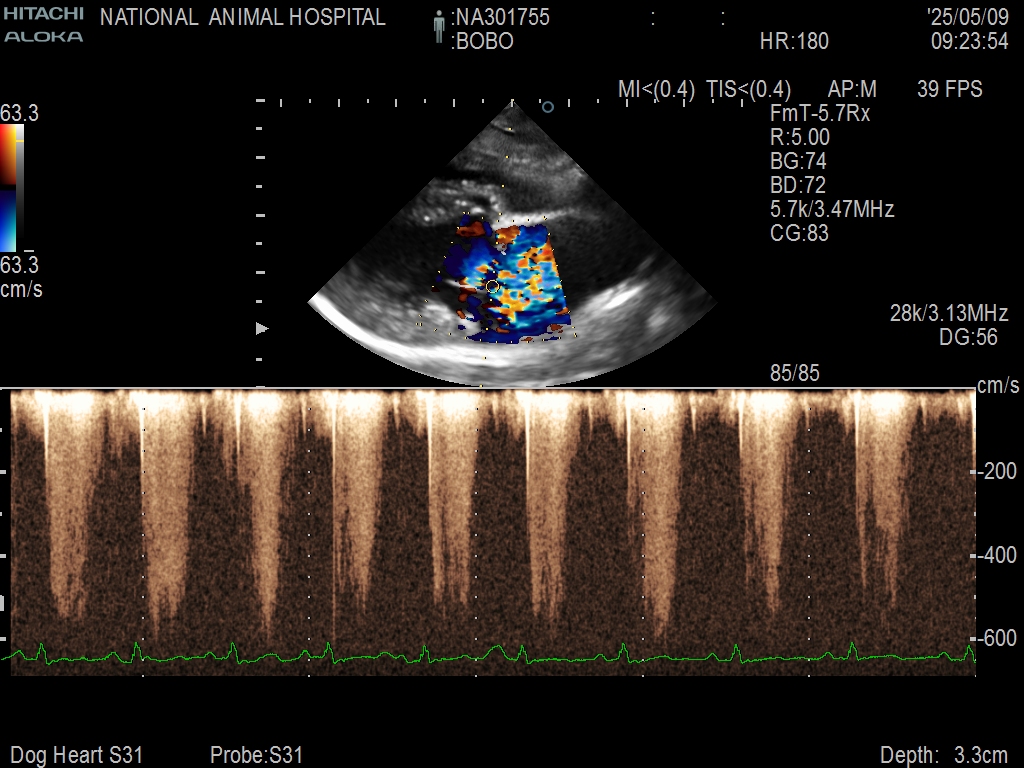Select the patient name BOBO
The height and width of the screenshot is (768, 1024).
483,42
